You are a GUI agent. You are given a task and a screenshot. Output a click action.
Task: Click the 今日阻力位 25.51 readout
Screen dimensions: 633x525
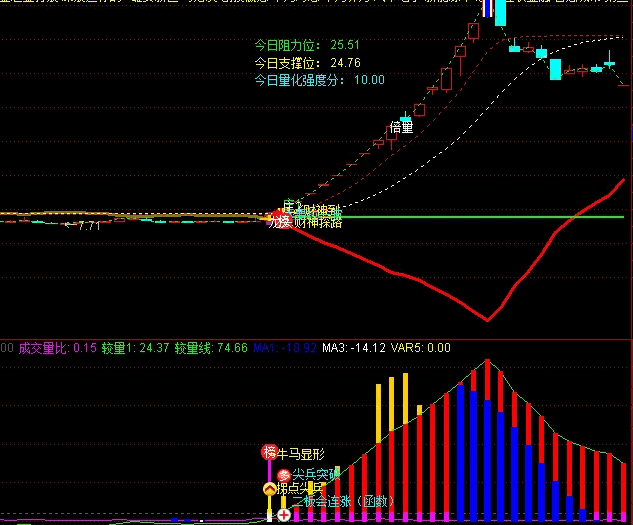pyautogui.click(x=307, y=45)
